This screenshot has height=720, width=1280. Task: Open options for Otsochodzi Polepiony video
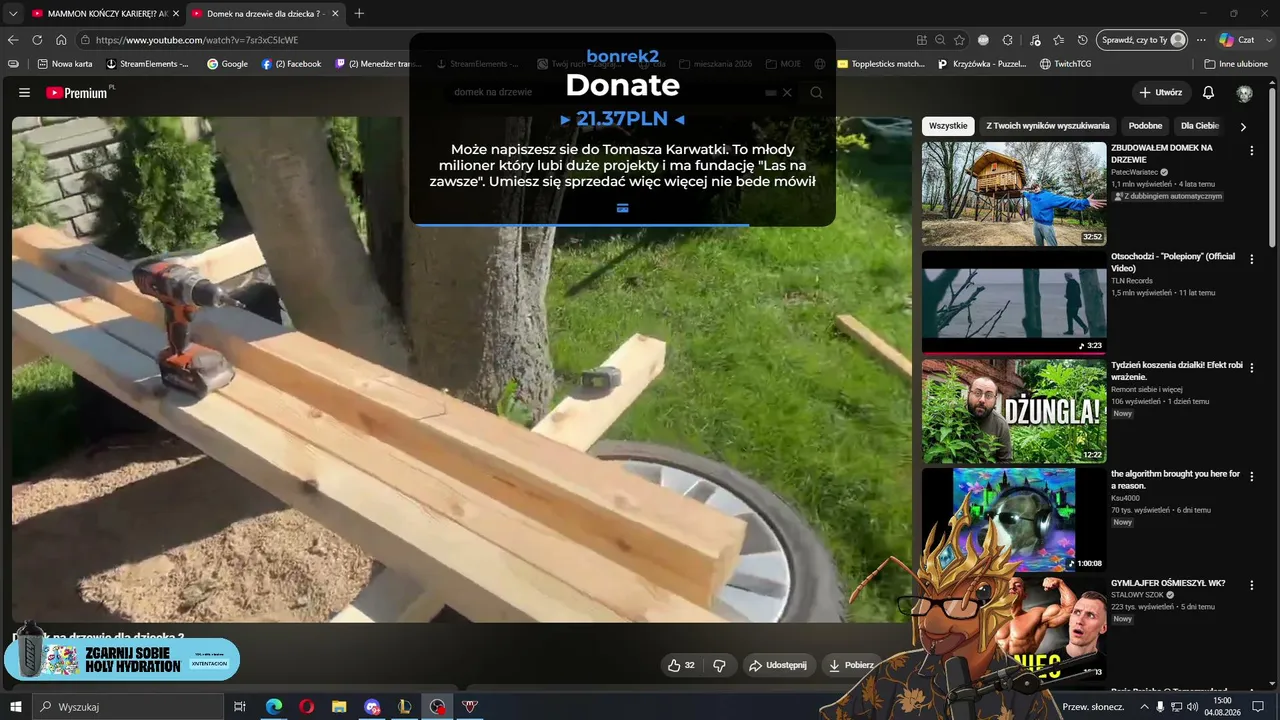pyautogui.click(x=1252, y=260)
